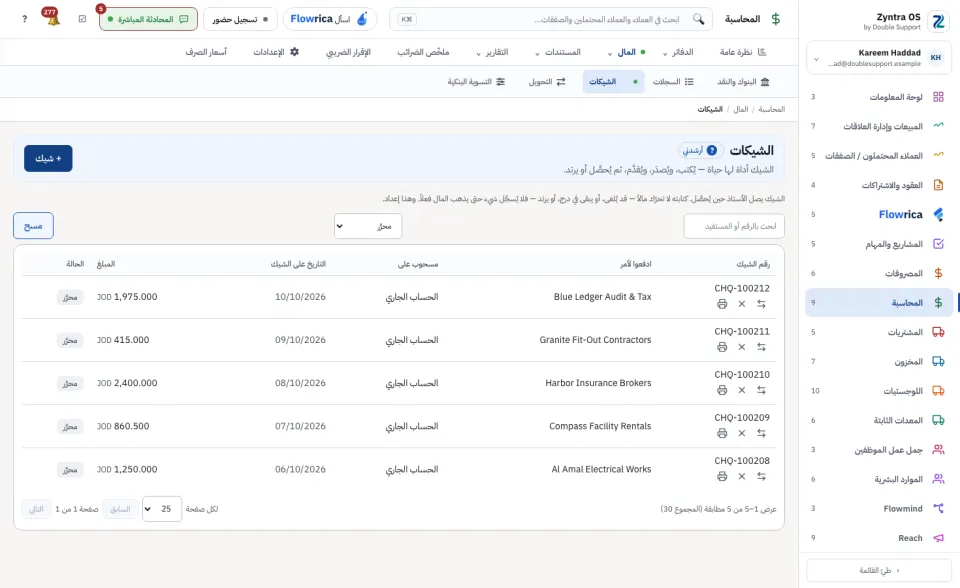Open Reach in sidebar

(879, 538)
